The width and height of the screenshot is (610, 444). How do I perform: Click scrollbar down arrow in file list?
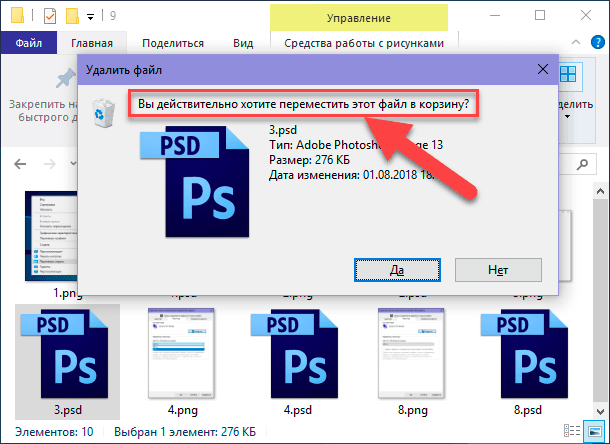[x=600, y=412]
